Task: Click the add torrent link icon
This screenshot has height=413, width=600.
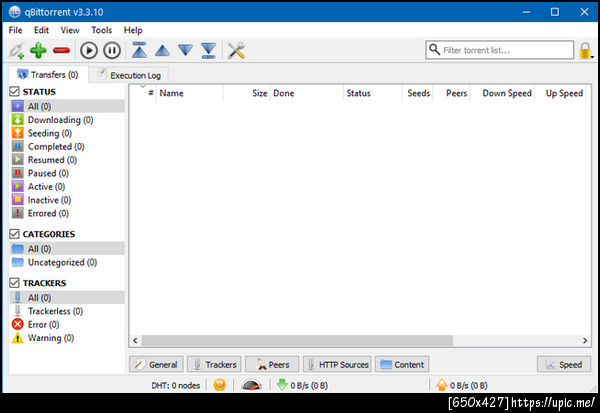Action: point(17,51)
